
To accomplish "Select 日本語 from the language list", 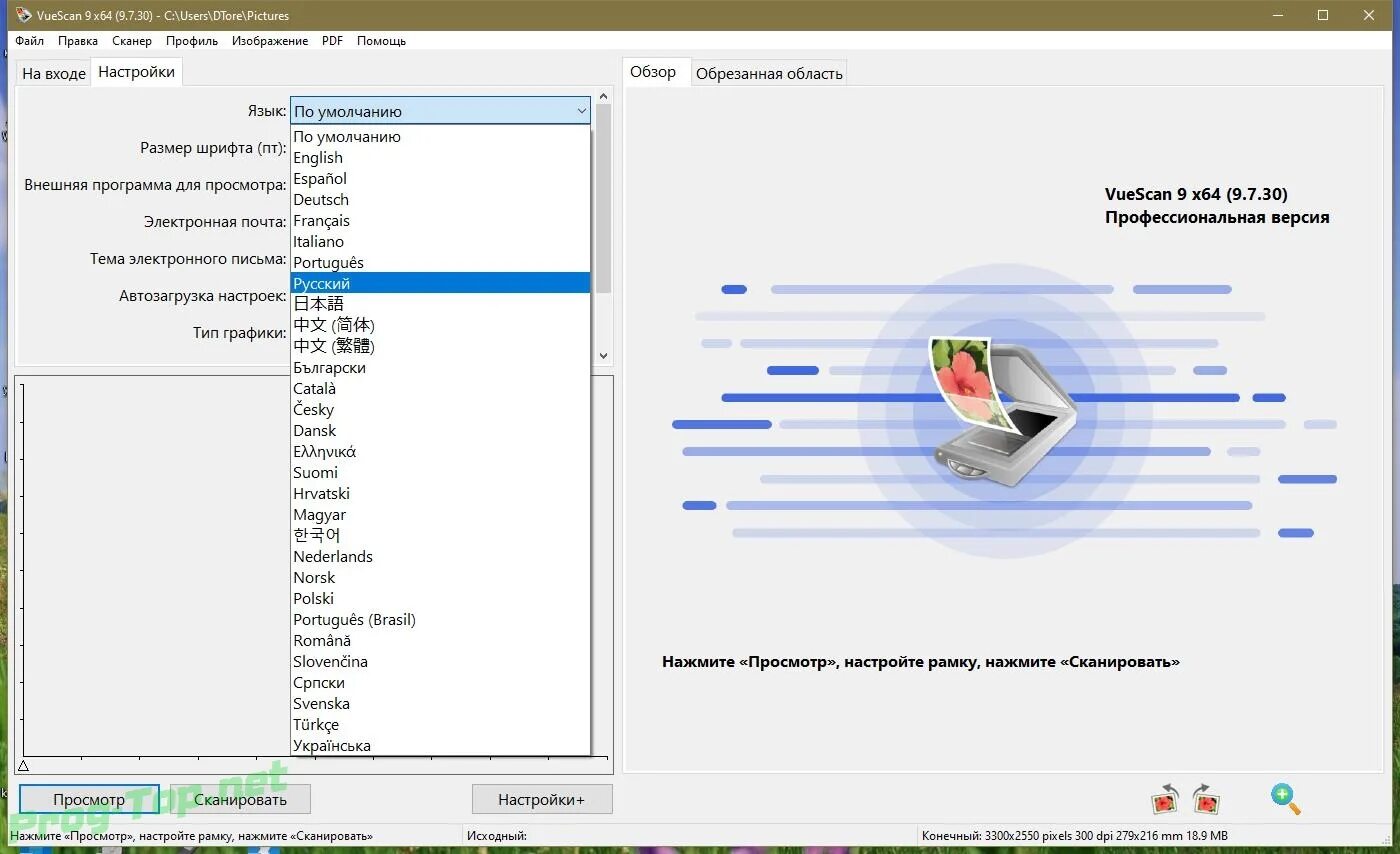I will pyautogui.click(x=440, y=304).
